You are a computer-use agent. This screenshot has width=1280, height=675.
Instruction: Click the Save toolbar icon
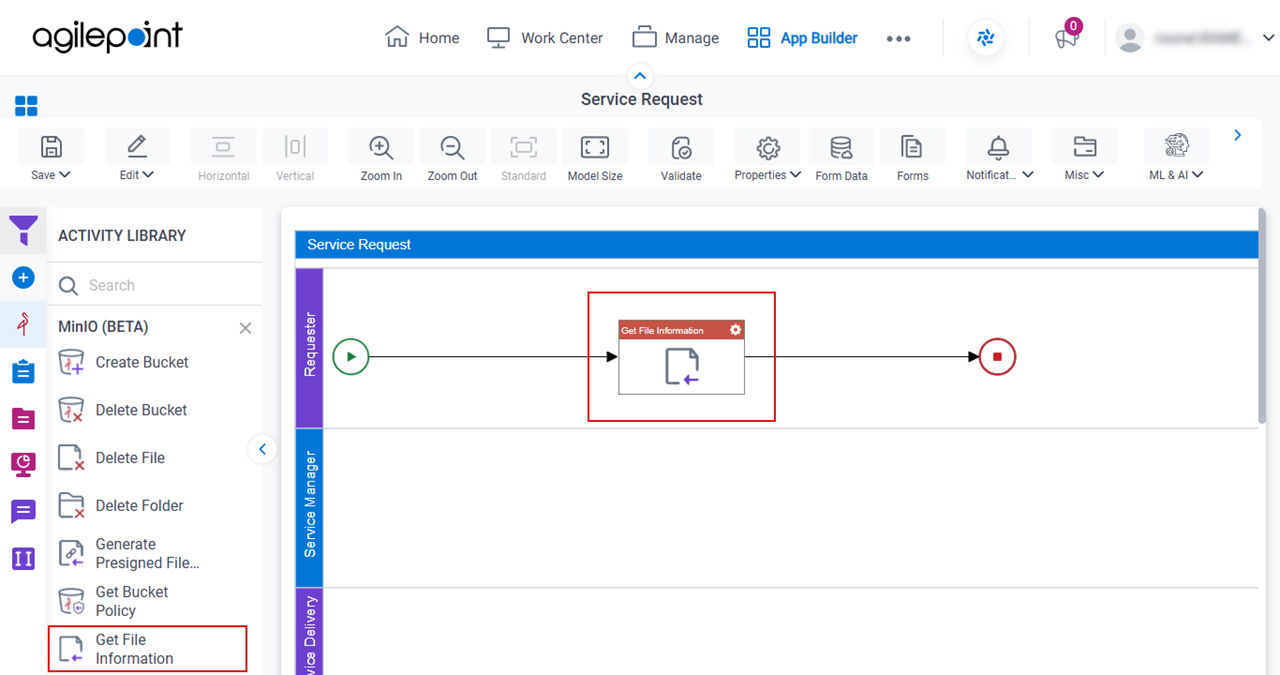[51, 147]
